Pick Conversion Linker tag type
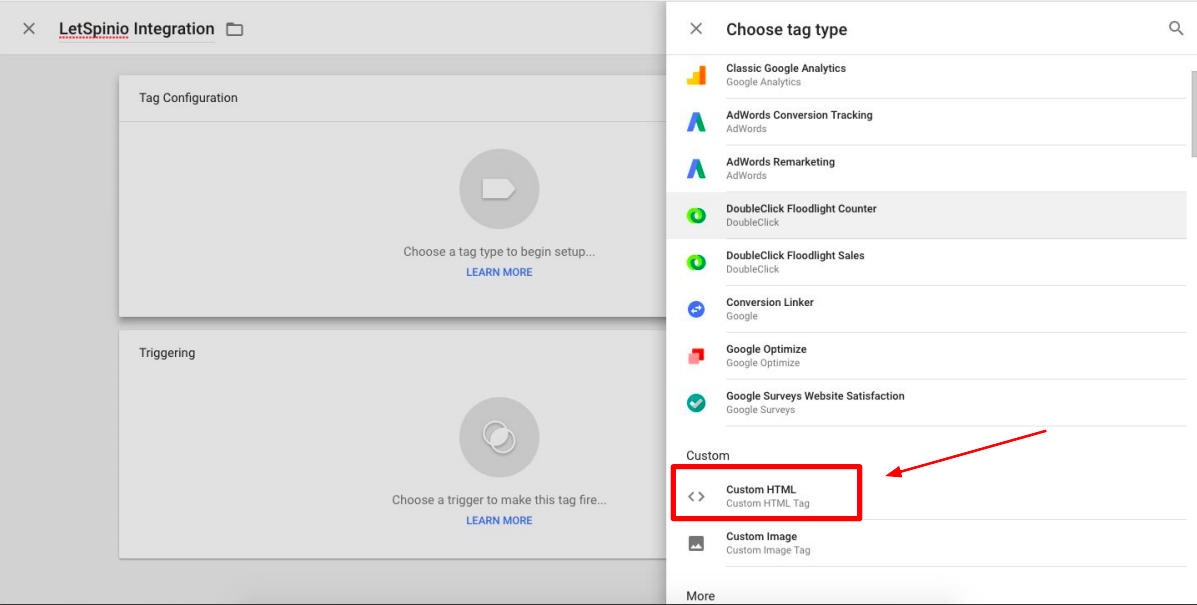1197x605 pixels. coord(926,309)
